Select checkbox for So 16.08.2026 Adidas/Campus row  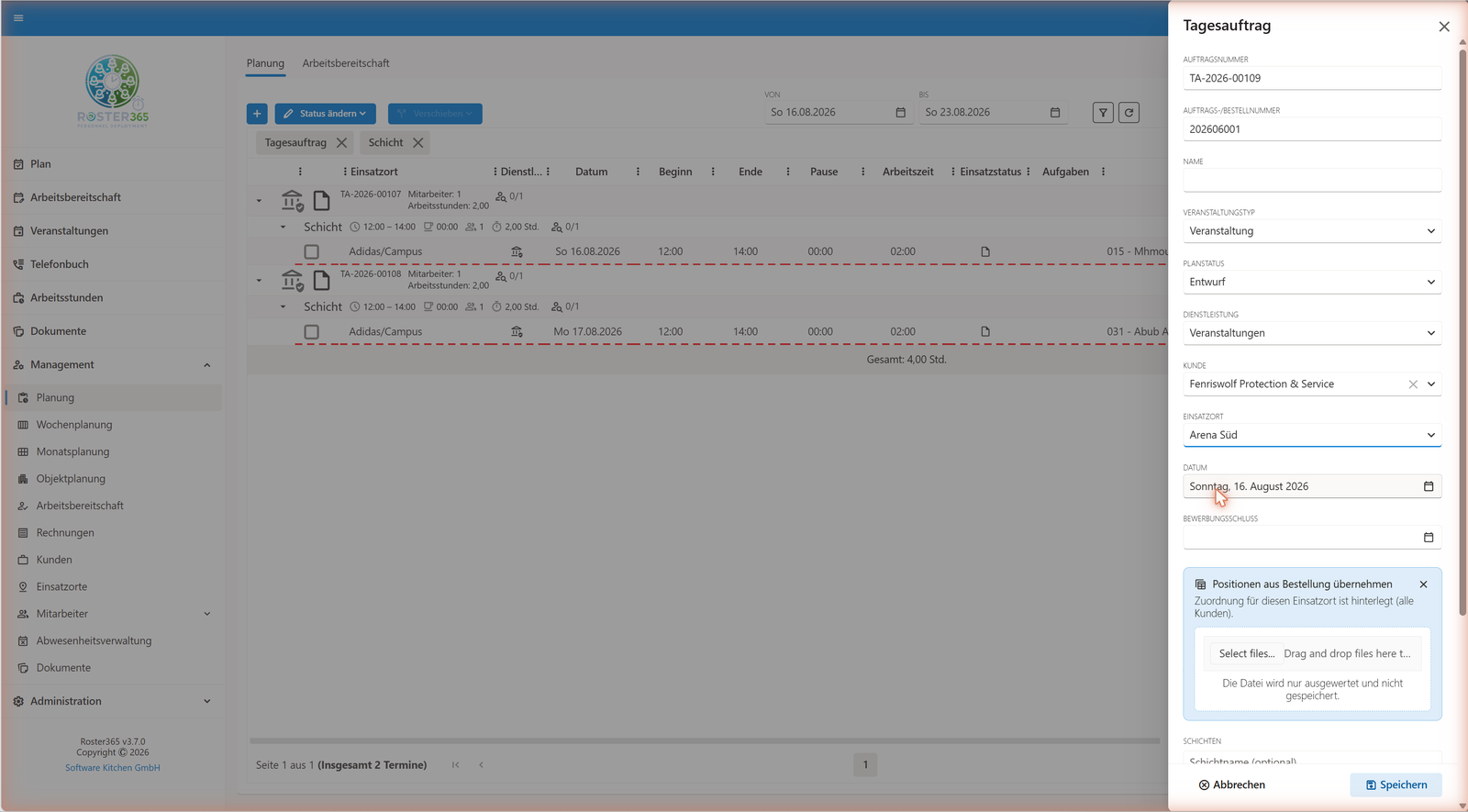click(x=312, y=251)
